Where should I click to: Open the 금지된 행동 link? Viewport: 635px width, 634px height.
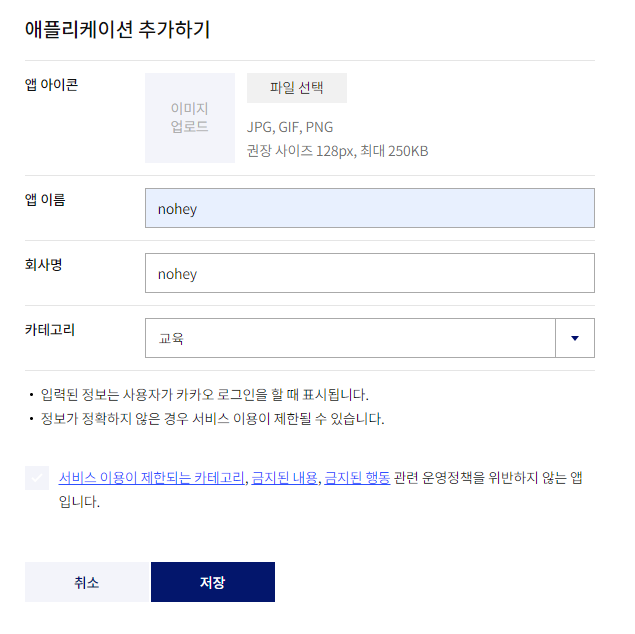(357, 478)
